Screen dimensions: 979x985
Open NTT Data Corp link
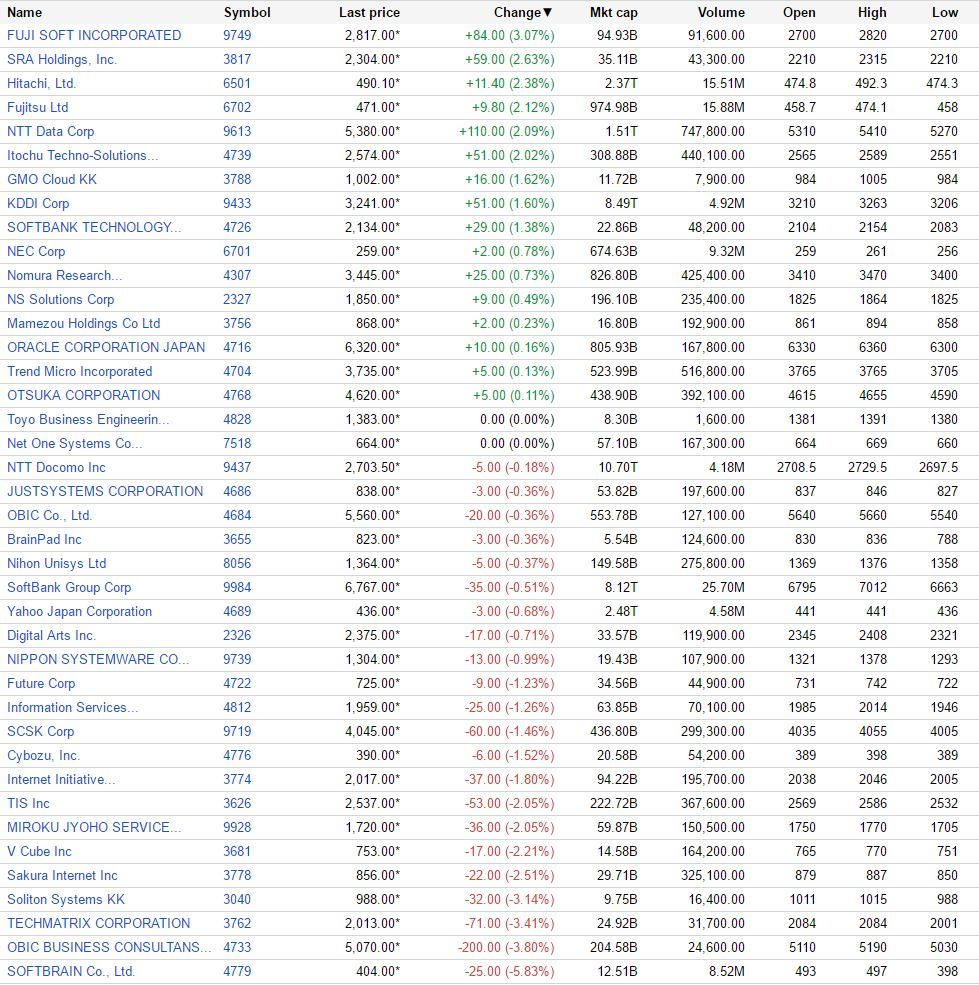[51, 131]
